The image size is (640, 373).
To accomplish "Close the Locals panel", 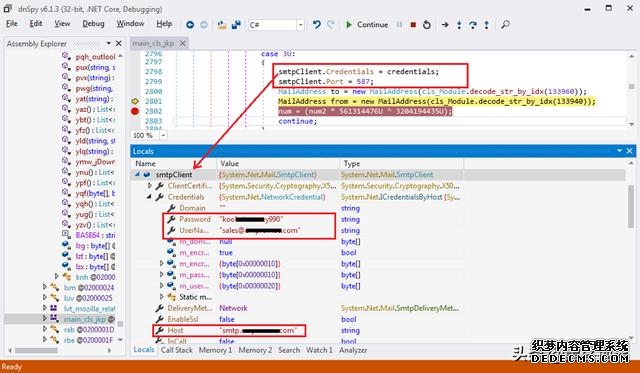I will (x=629, y=151).
